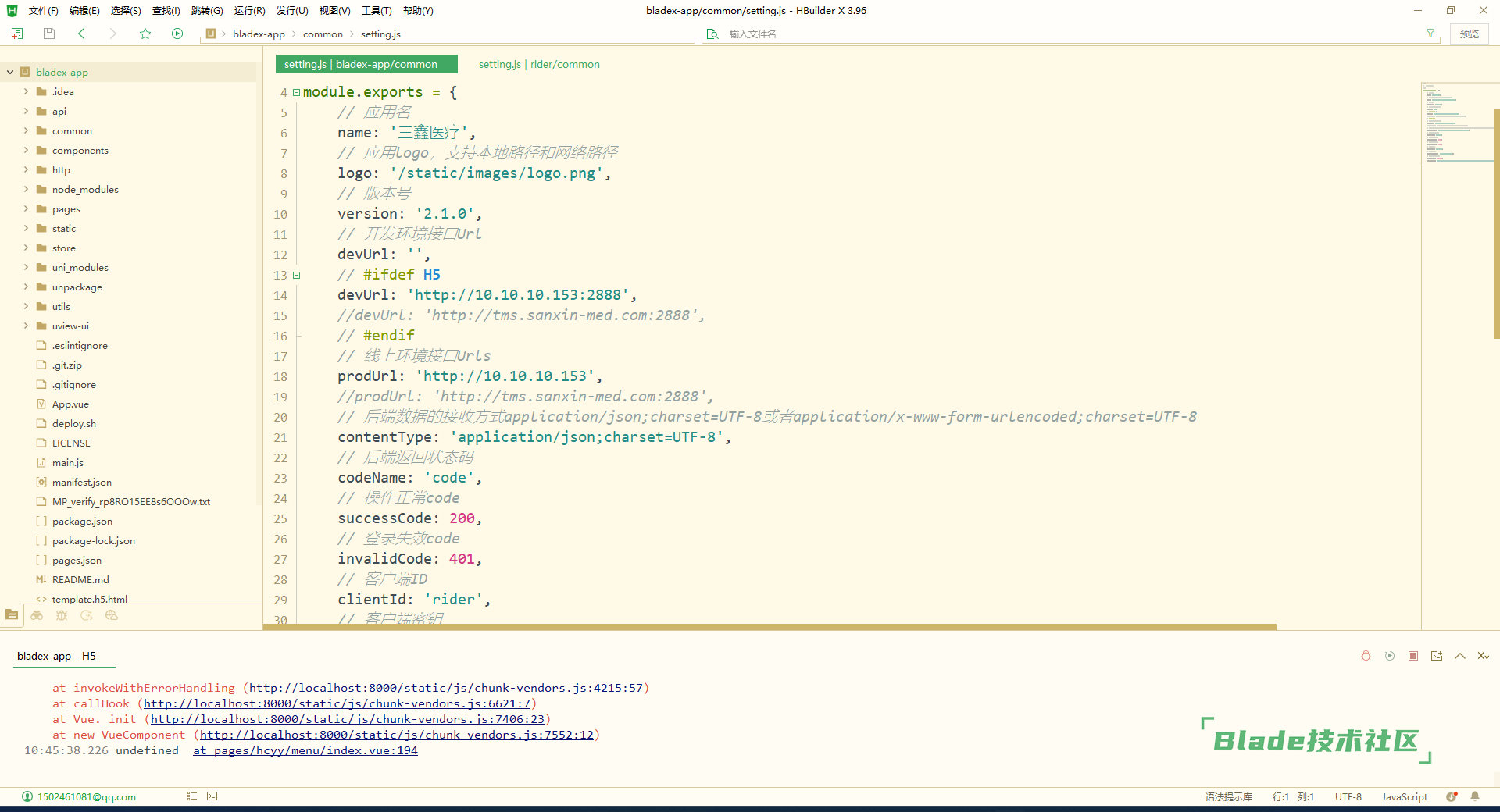Expand the pages folder
This screenshot has width=1500, height=812.
[x=26, y=208]
